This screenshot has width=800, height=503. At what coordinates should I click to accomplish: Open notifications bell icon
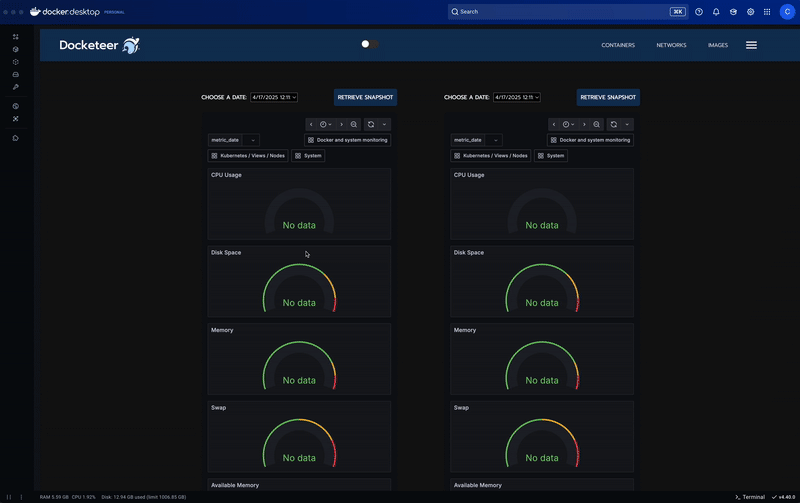click(x=716, y=12)
